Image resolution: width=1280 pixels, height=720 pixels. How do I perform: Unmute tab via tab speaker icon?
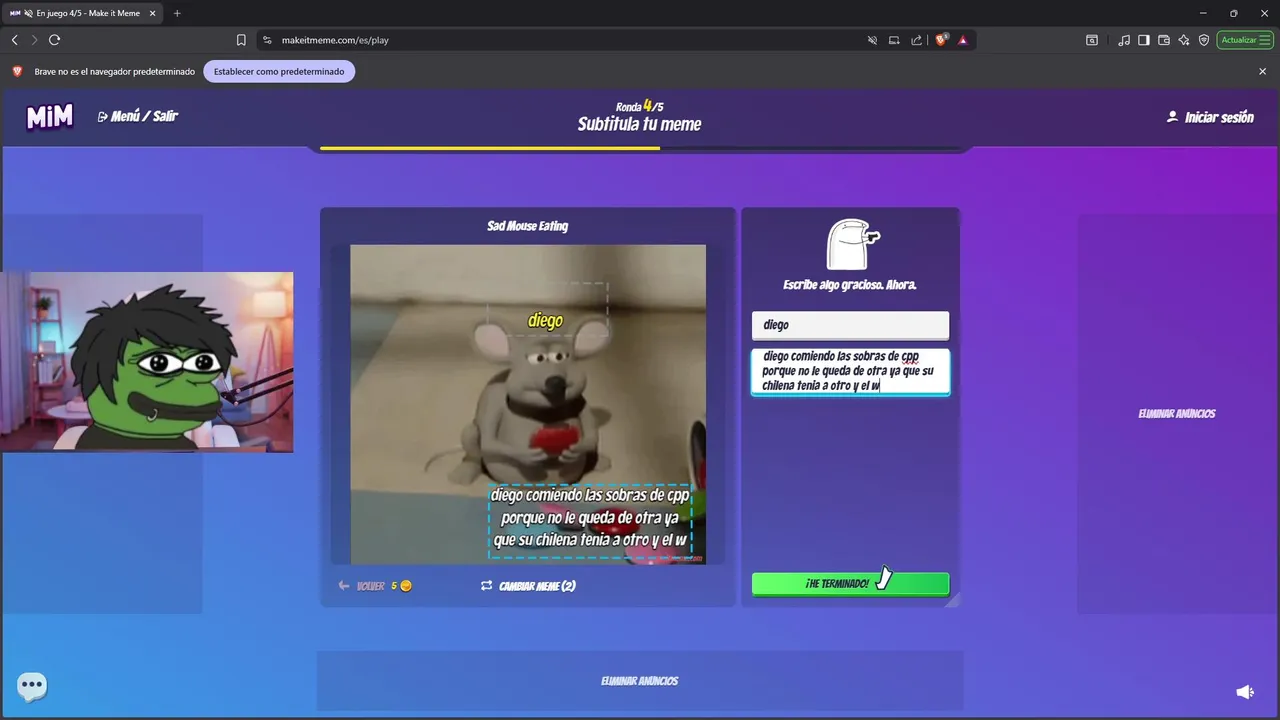click(x=28, y=13)
